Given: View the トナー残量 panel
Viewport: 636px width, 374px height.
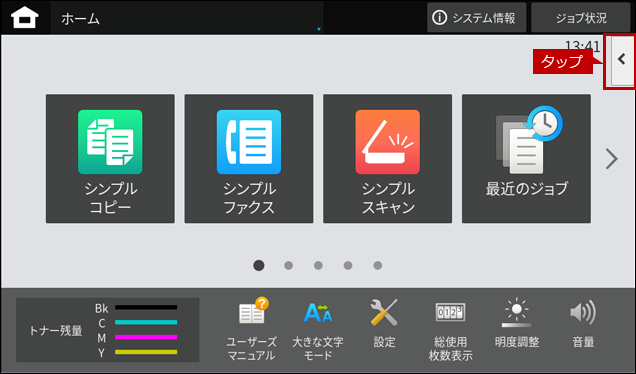Looking at the screenshot, I should click(107, 330).
